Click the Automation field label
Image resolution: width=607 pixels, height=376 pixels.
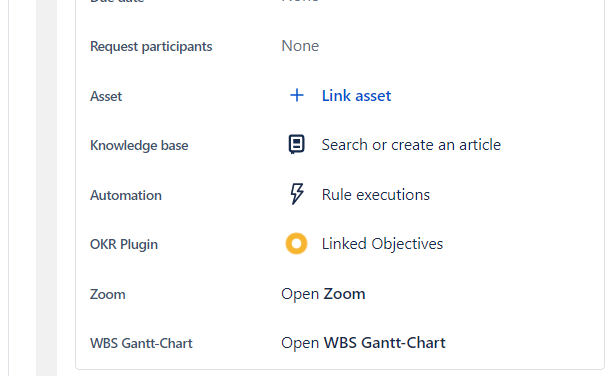pyautogui.click(x=126, y=195)
